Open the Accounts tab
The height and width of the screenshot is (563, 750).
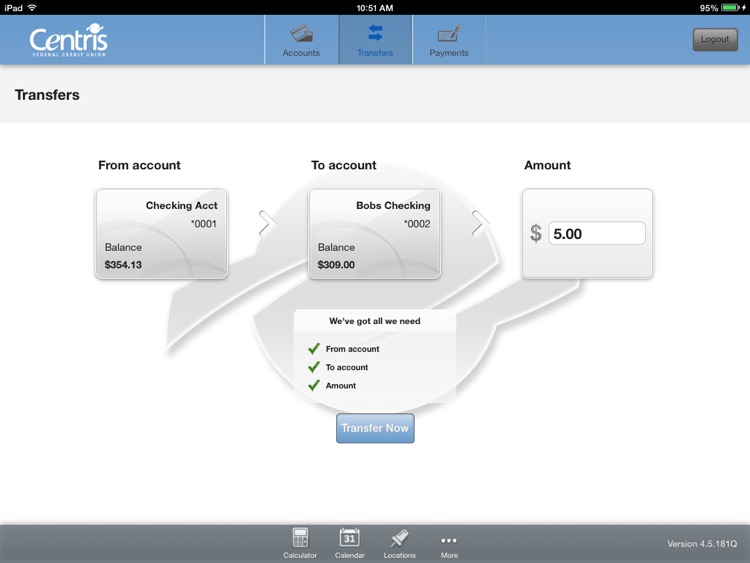tap(301, 40)
